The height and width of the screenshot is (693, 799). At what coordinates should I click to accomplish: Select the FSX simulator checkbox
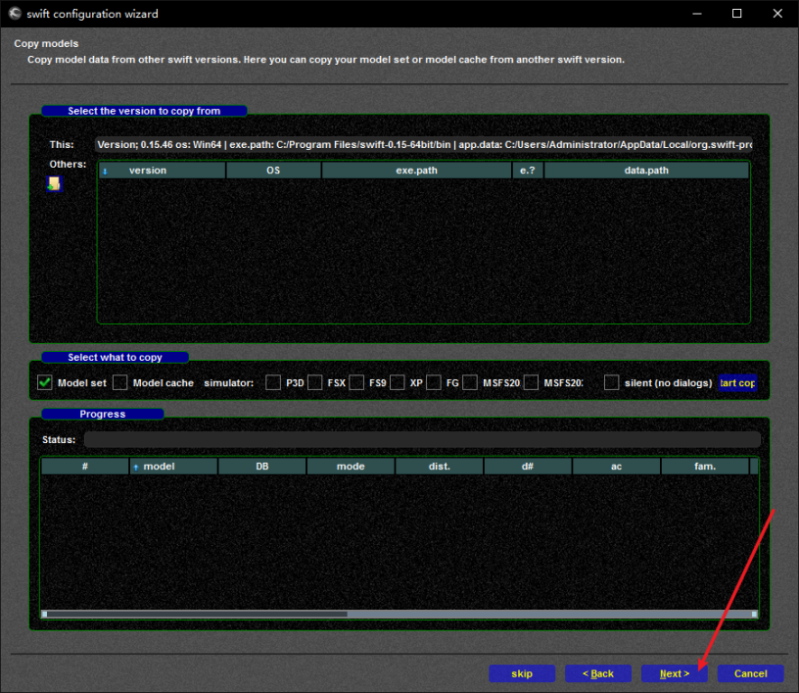point(315,382)
